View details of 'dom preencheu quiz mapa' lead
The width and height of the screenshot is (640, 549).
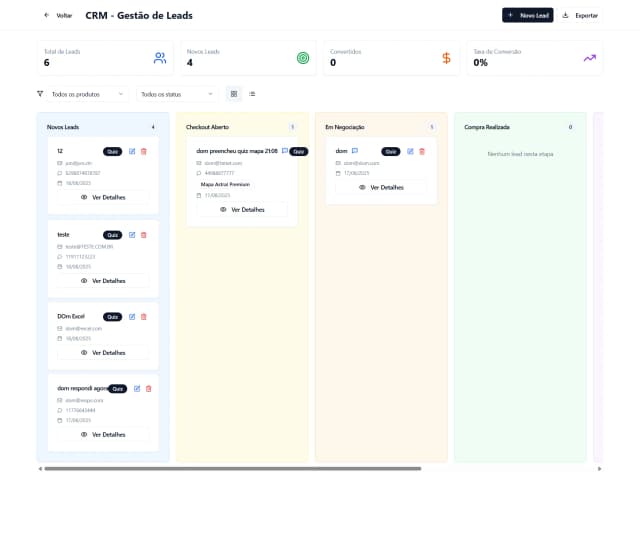[242, 209]
